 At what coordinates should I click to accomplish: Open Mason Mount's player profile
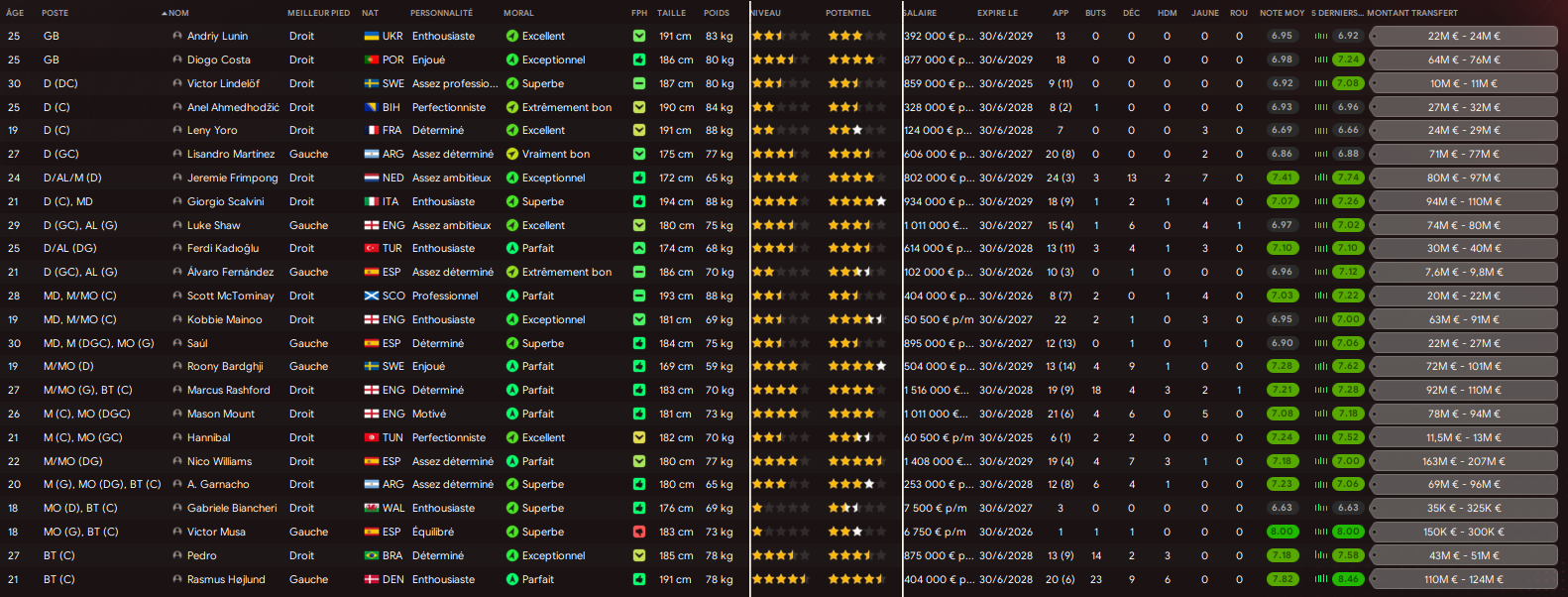click(221, 414)
